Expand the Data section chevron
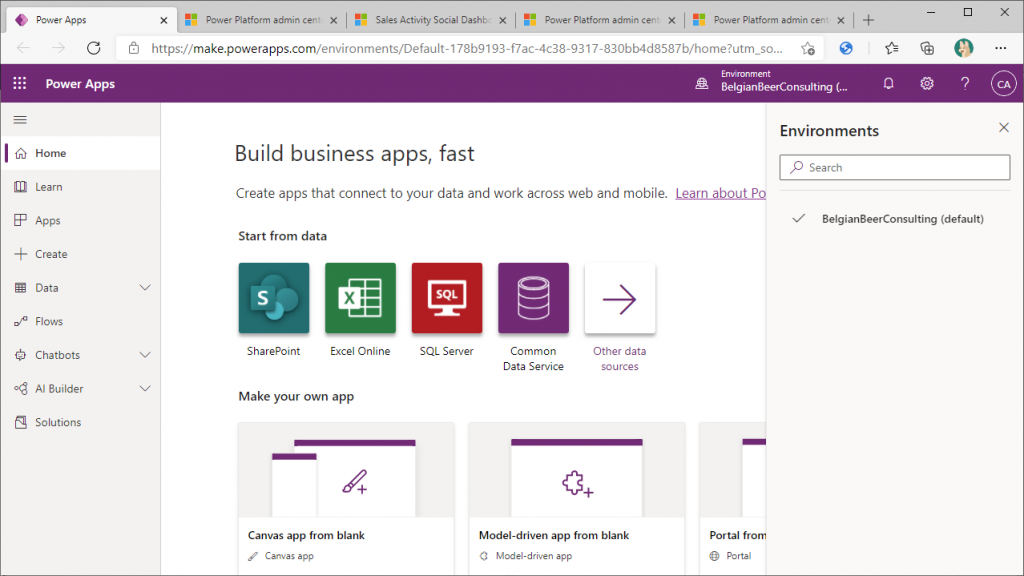1024x576 pixels. [x=145, y=287]
